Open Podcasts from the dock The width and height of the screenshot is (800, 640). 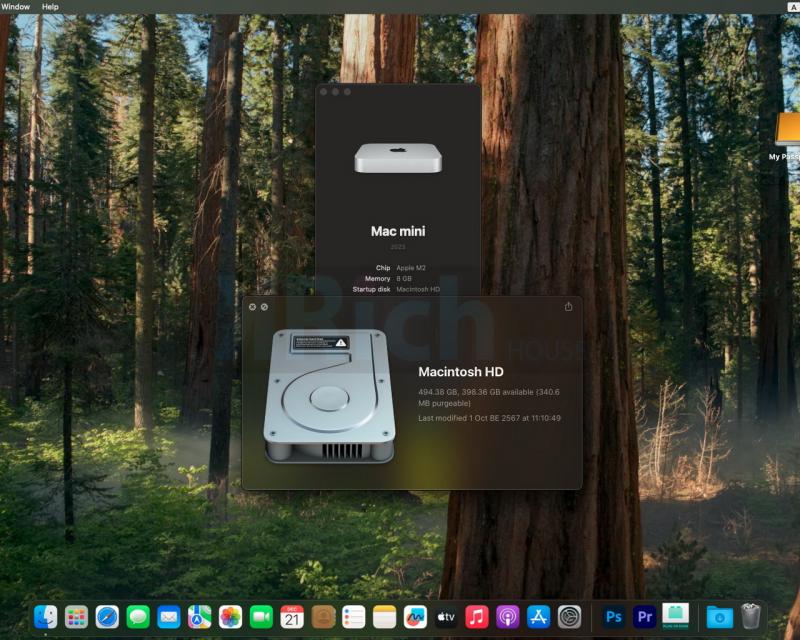tap(508, 617)
